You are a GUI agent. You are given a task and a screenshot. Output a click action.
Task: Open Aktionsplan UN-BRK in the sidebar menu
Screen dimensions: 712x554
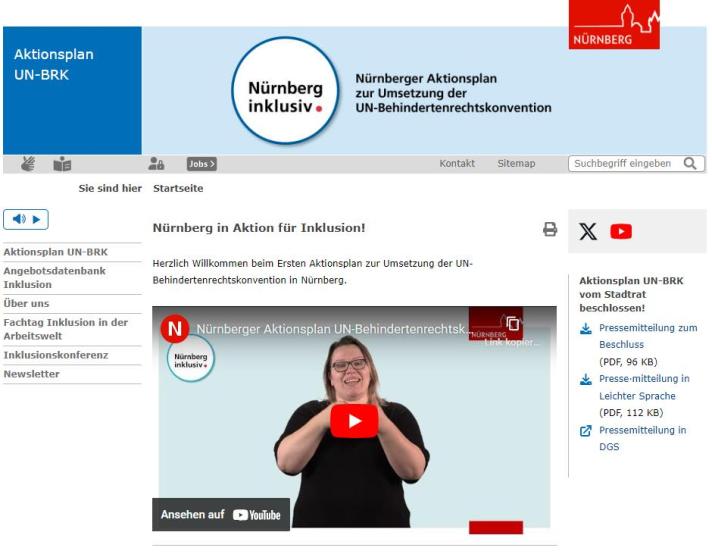tap(55, 252)
